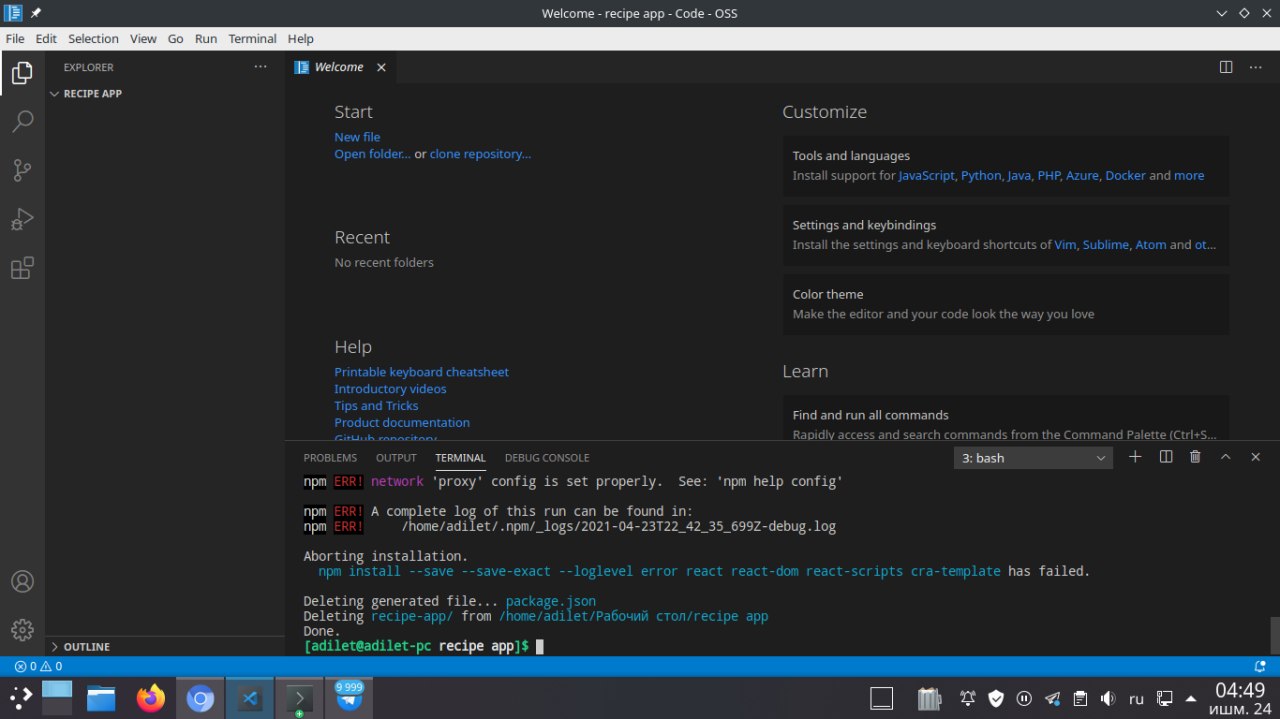
Task: Maximize the panel size with chevron up
Action: coord(1225,457)
